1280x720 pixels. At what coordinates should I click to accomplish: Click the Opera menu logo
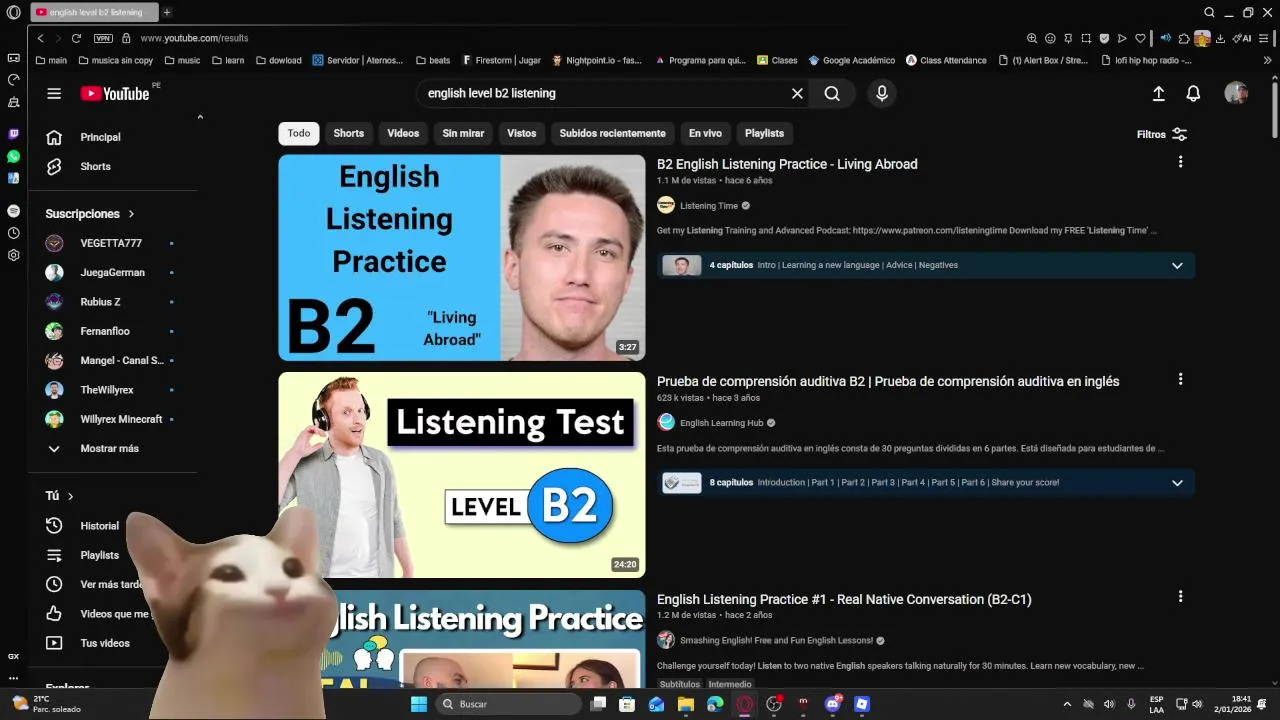[13, 13]
